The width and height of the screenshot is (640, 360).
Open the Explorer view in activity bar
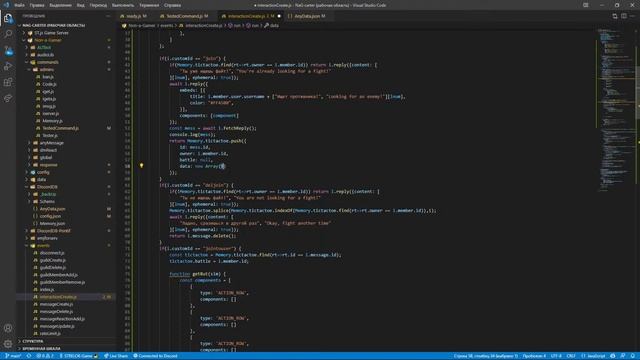[x=8, y=18]
